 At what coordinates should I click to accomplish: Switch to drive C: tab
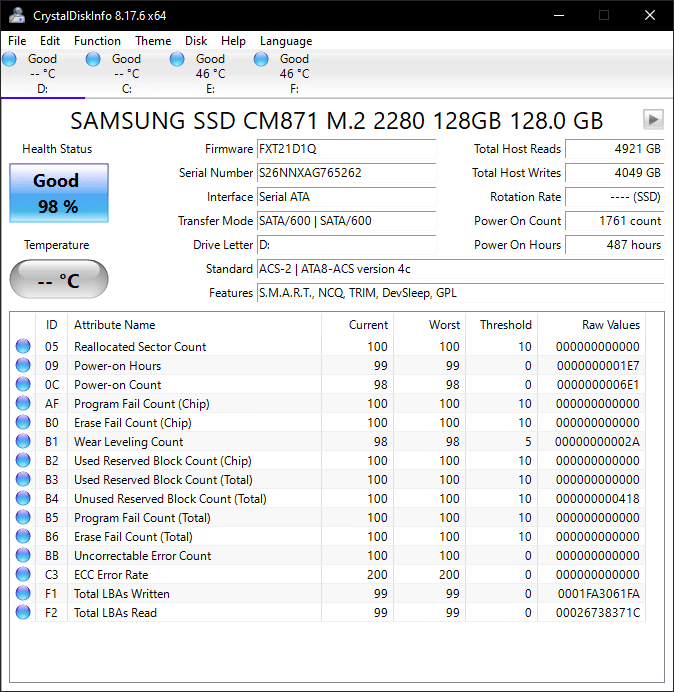pyautogui.click(x=126, y=74)
